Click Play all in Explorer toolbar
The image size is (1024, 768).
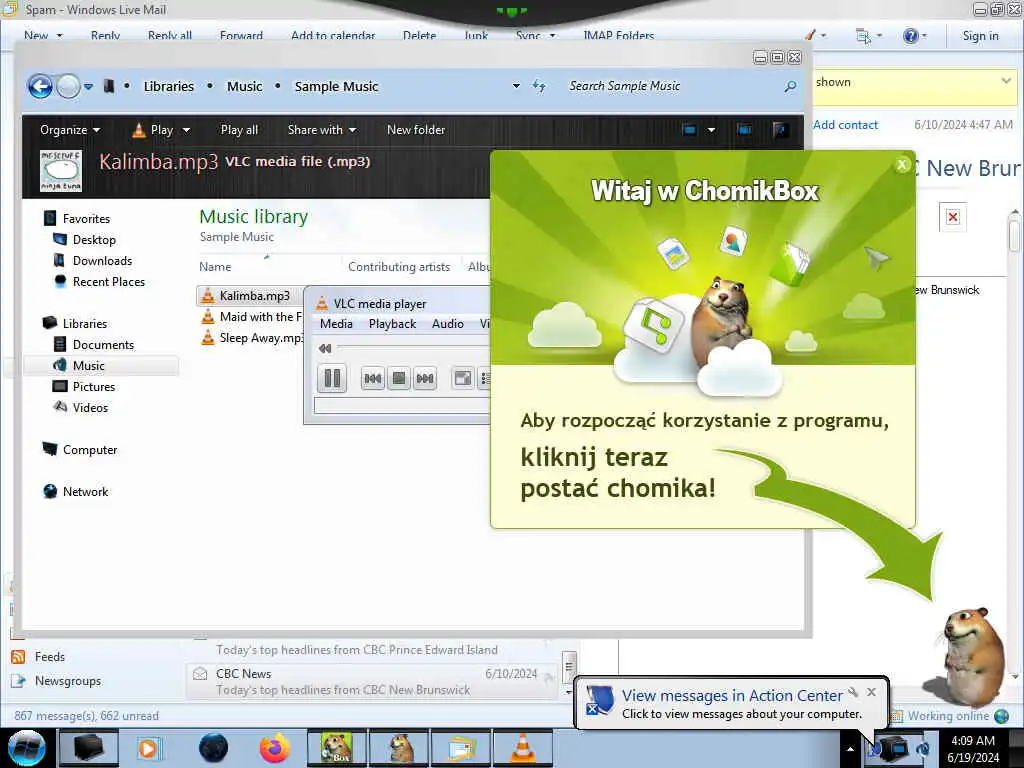coord(239,130)
